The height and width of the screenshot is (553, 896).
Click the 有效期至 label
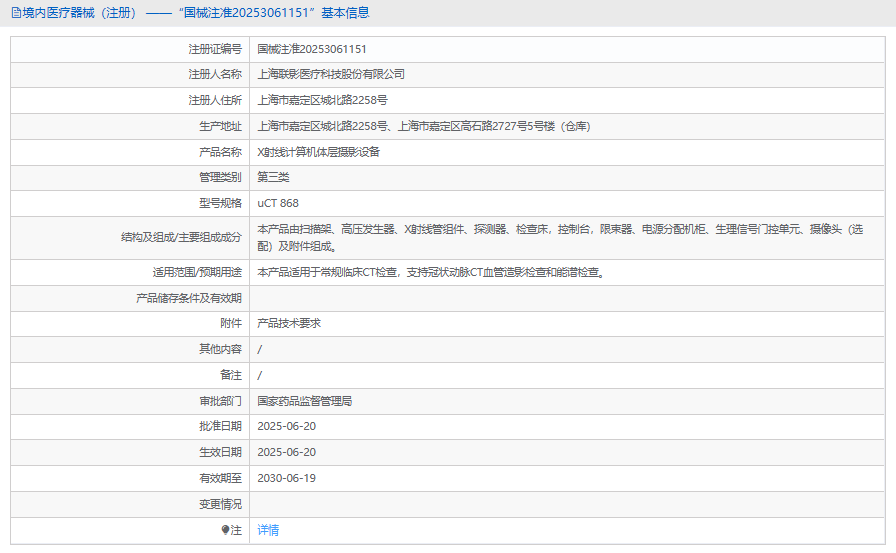(x=221, y=478)
